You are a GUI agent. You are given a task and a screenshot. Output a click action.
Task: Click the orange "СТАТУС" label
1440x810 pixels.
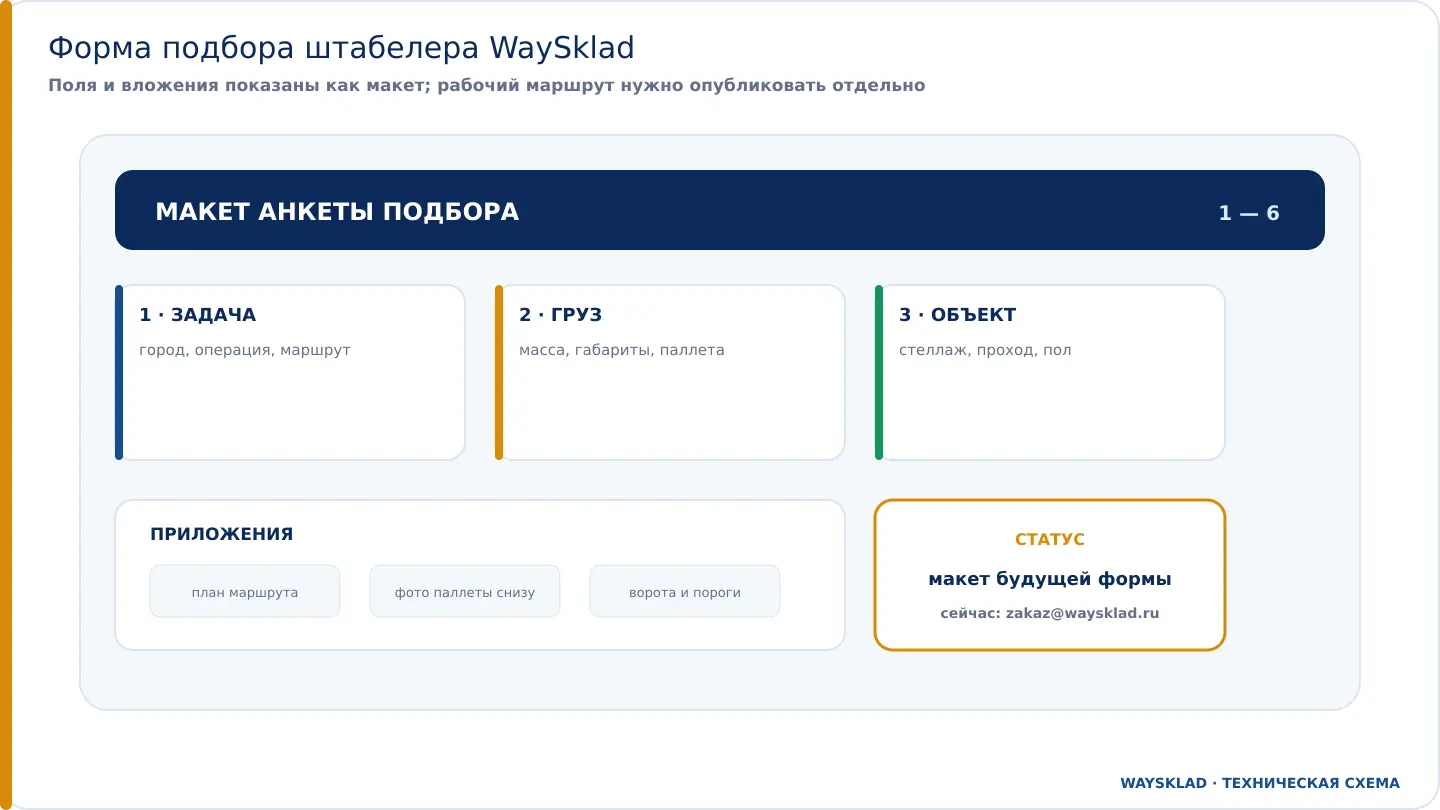click(1050, 540)
